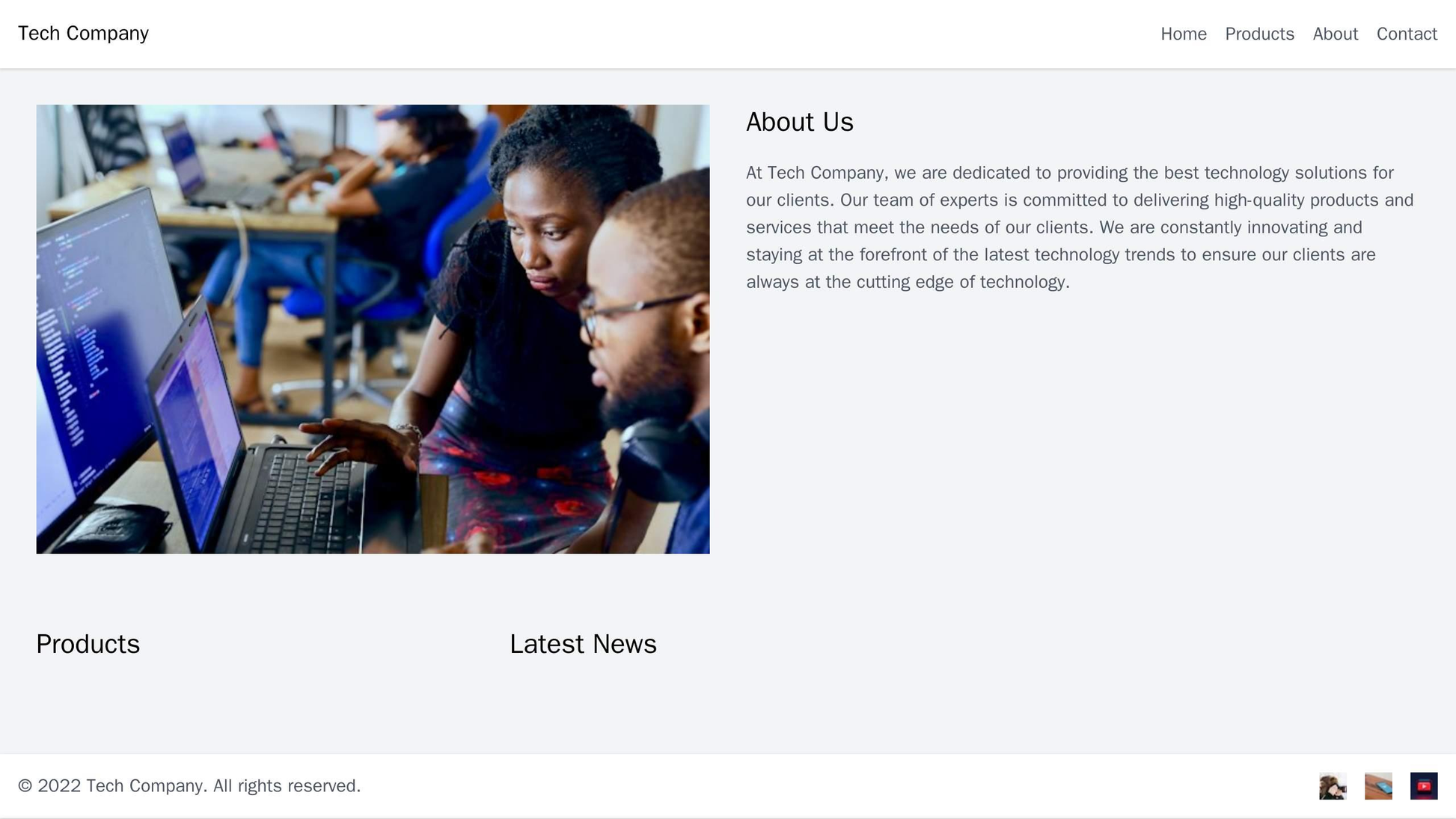Image resolution: width=1456 pixels, height=819 pixels.
Task: Click the Home navigation menu item
Action: pos(1184,33)
